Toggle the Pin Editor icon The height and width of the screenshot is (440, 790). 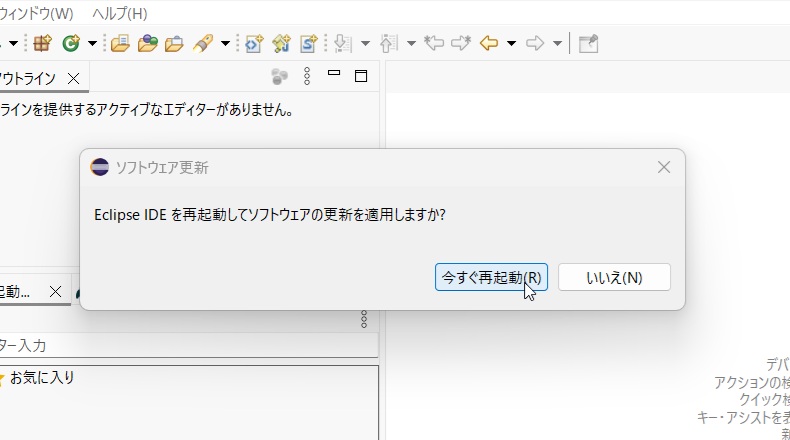coord(588,43)
